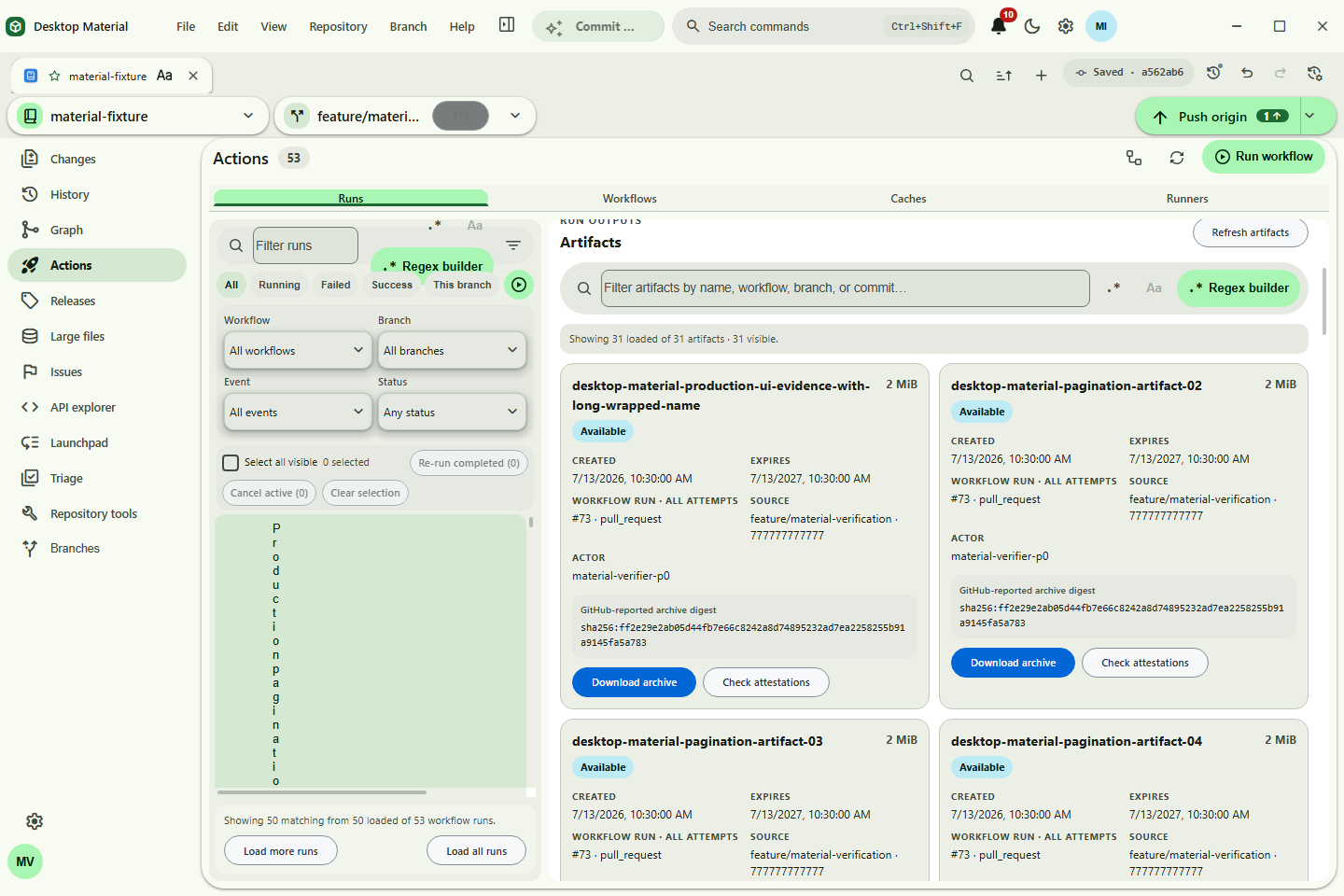Open Large files section
Image resolution: width=1344 pixels, height=896 pixels.
point(97,336)
